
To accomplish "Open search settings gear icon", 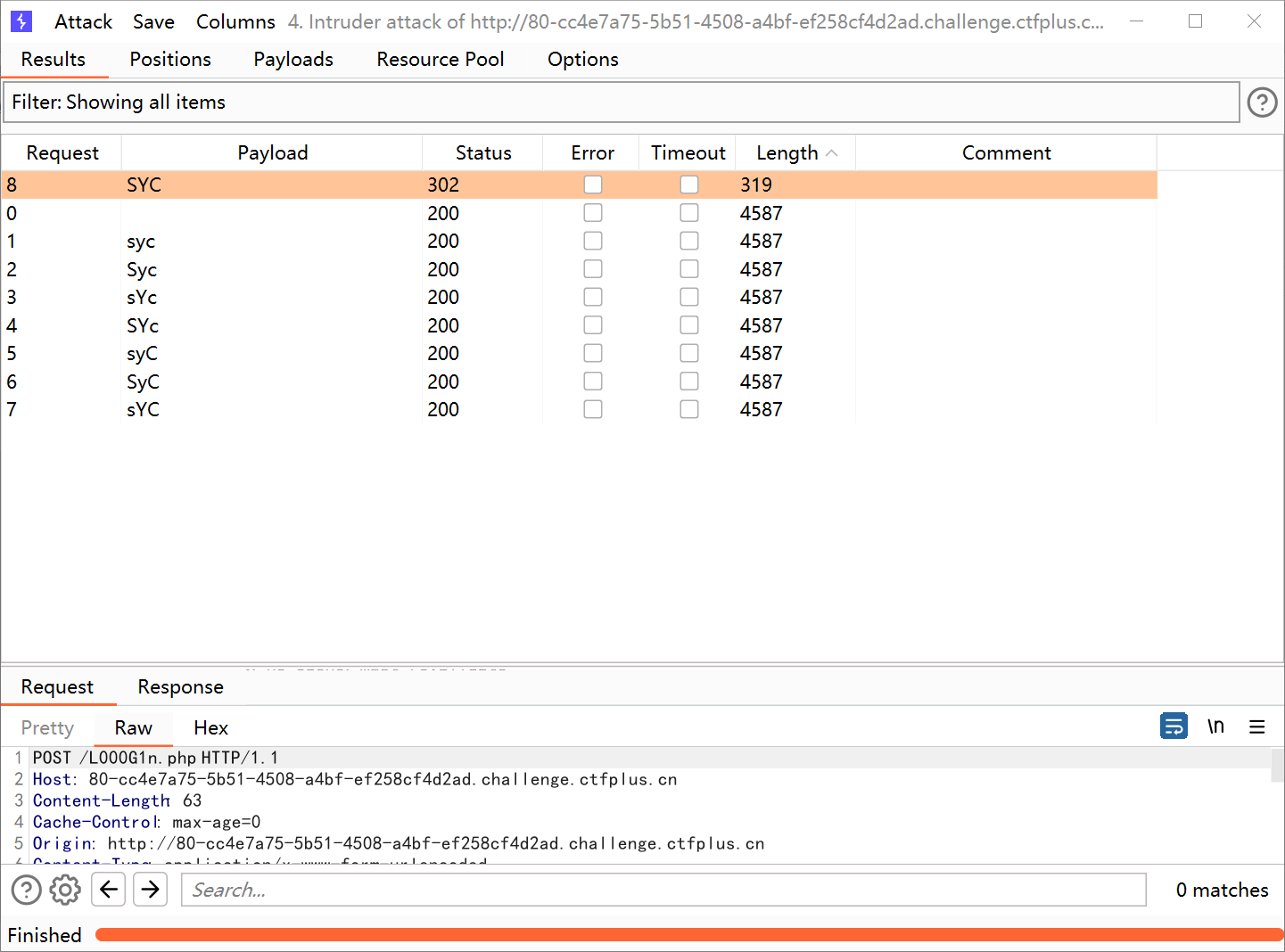I will tap(65, 890).
